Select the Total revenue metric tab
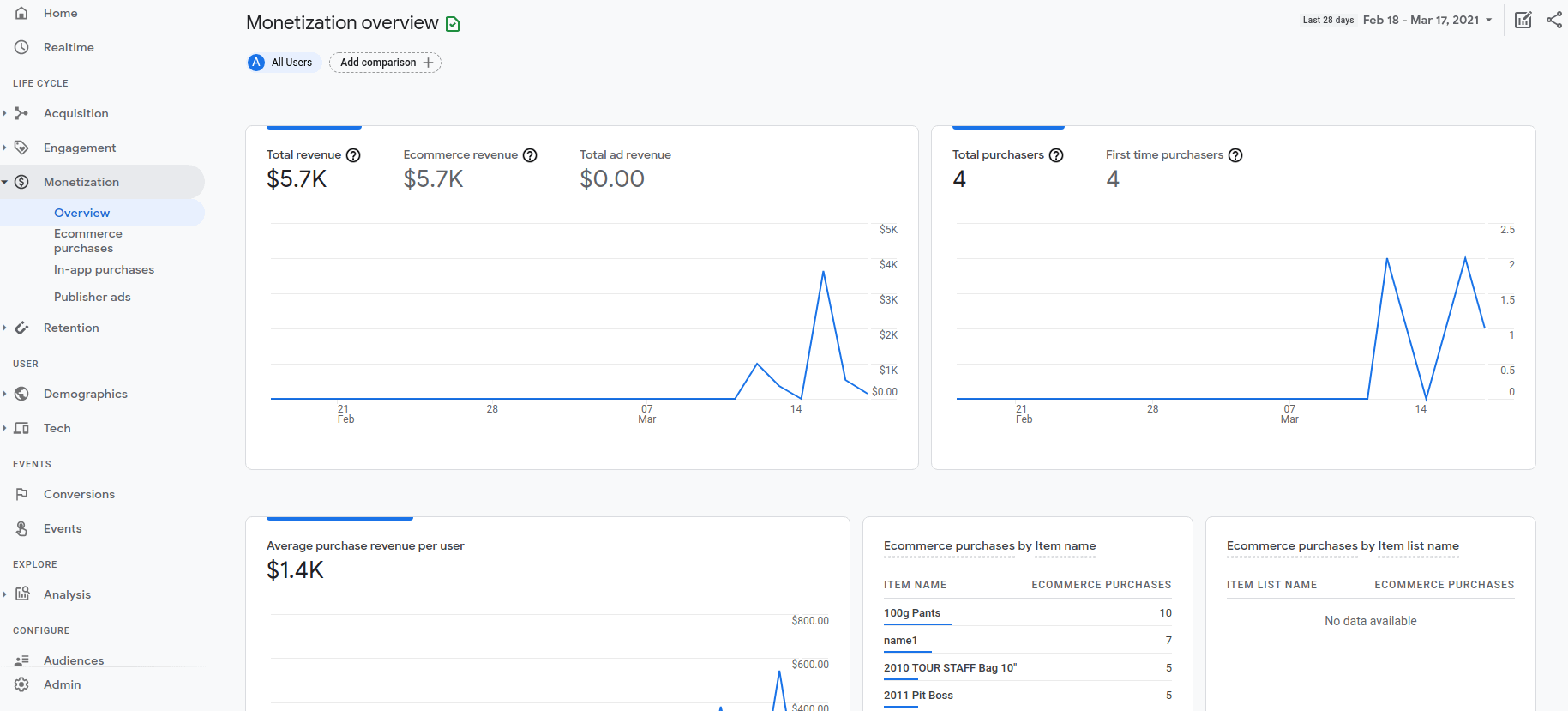The height and width of the screenshot is (711, 1568). [x=314, y=168]
